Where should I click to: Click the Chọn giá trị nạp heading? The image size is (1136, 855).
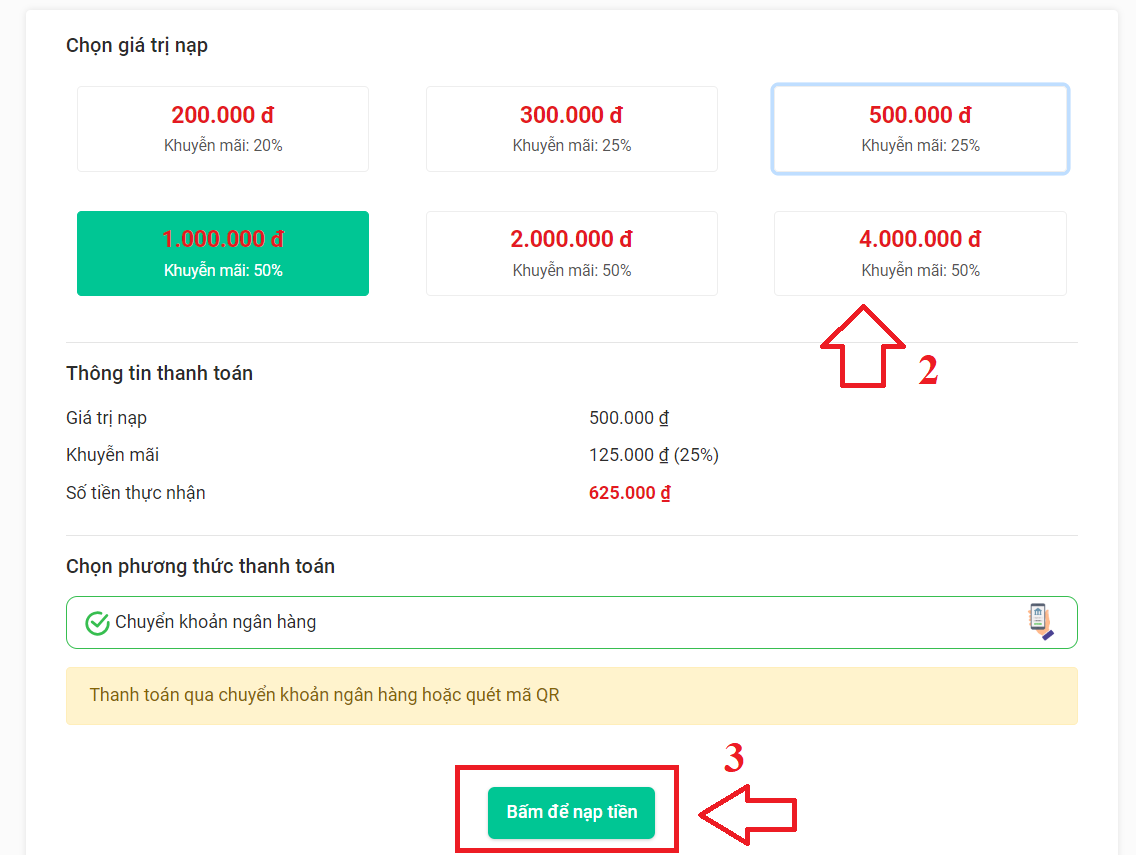[x=137, y=46]
